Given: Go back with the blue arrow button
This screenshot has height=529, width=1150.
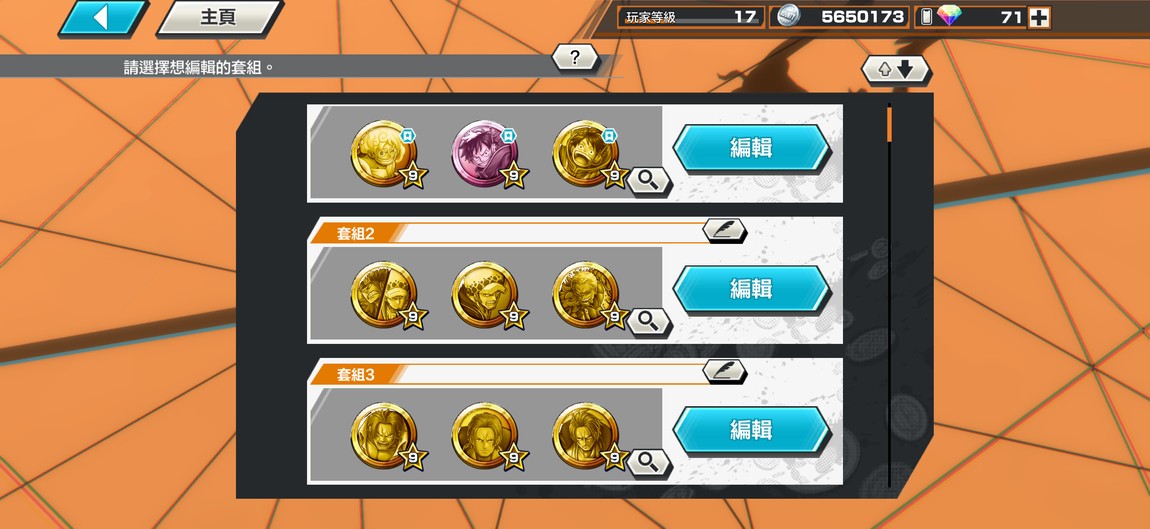Looking at the screenshot, I should (x=103, y=18).
